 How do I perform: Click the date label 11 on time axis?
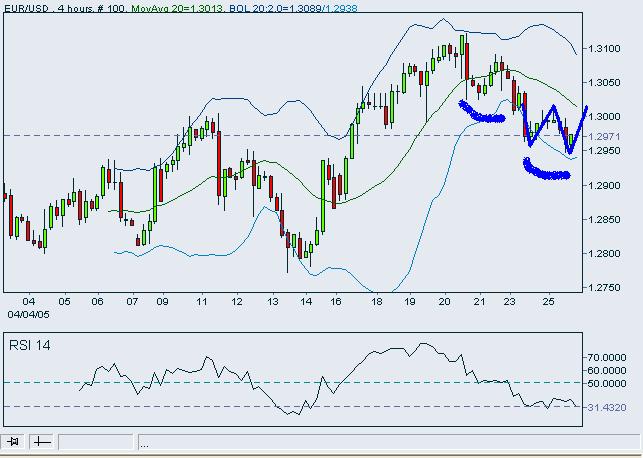pos(201,302)
